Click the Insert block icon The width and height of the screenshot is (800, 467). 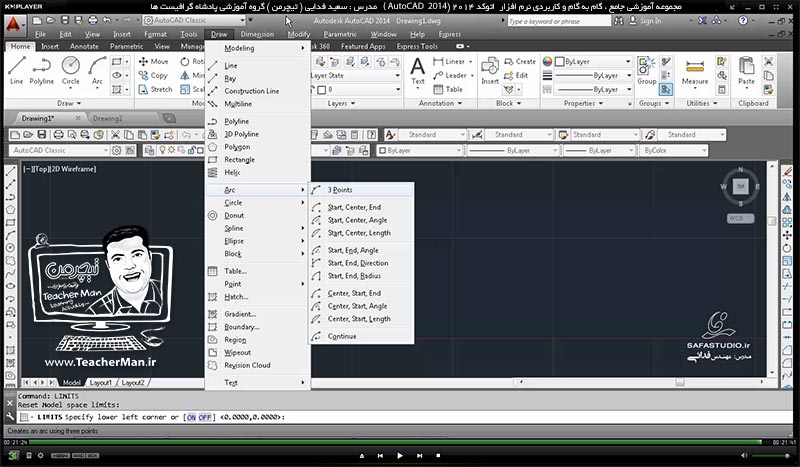pos(490,70)
